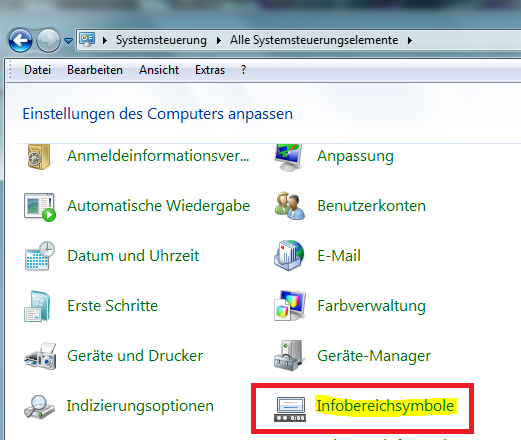The image size is (521, 440).
Task: Open the Bearbeiten menu
Action: pyautogui.click(x=95, y=70)
